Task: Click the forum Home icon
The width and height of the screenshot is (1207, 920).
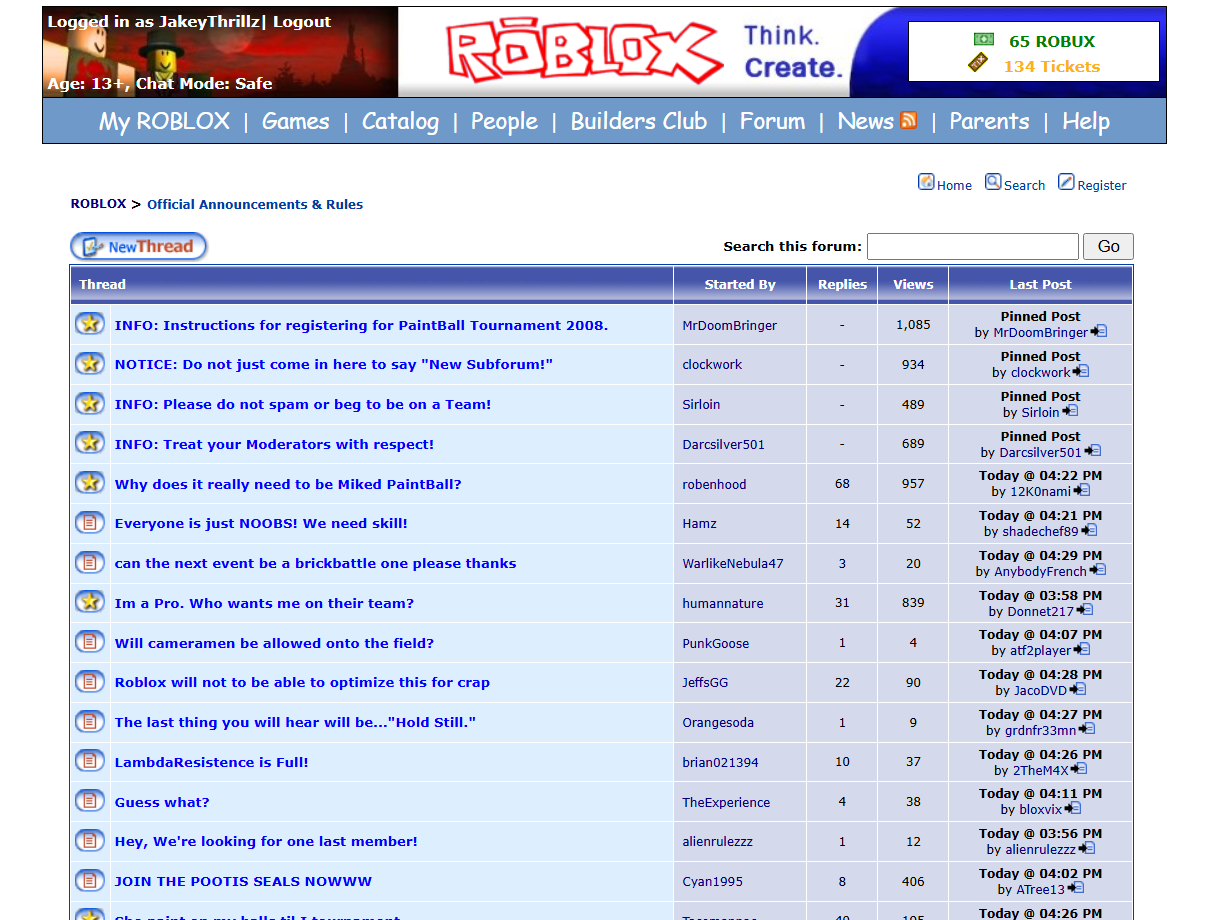Action: (x=926, y=182)
